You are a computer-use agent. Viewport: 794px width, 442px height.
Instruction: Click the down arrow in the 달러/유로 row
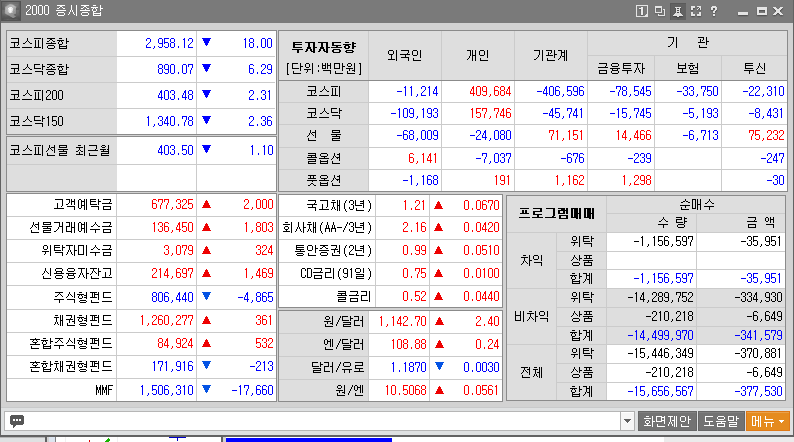pos(439,367)
